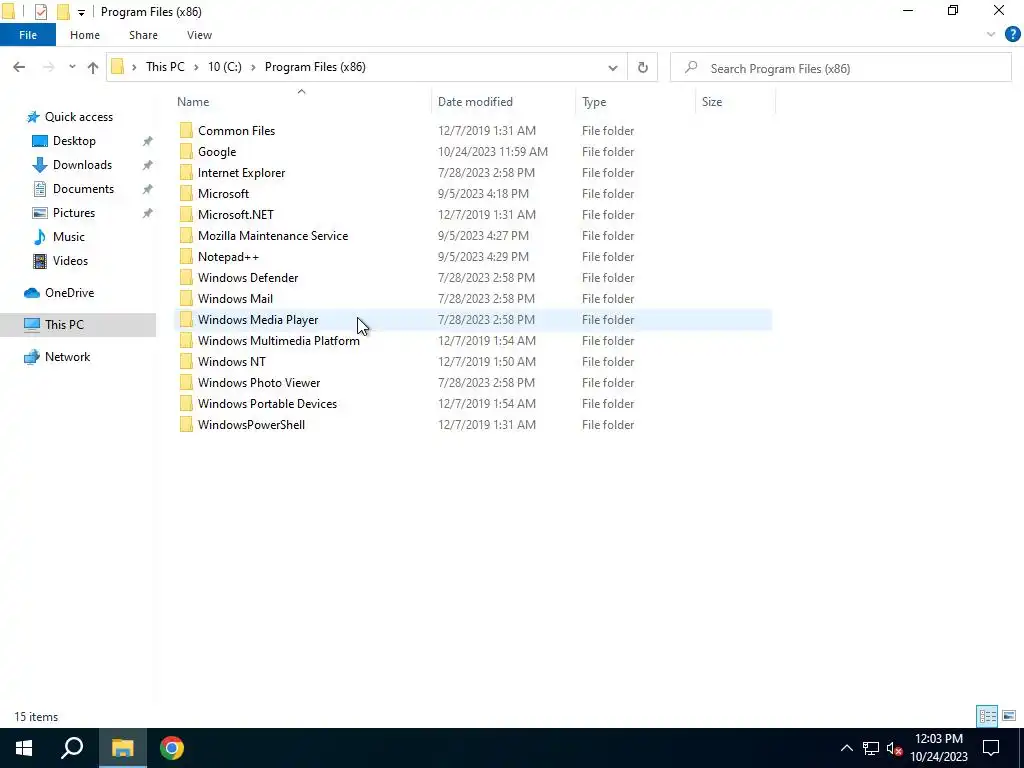Click the Up one level arrow
The height and width of the screenshot is (768, 1024).
point(93,67)
